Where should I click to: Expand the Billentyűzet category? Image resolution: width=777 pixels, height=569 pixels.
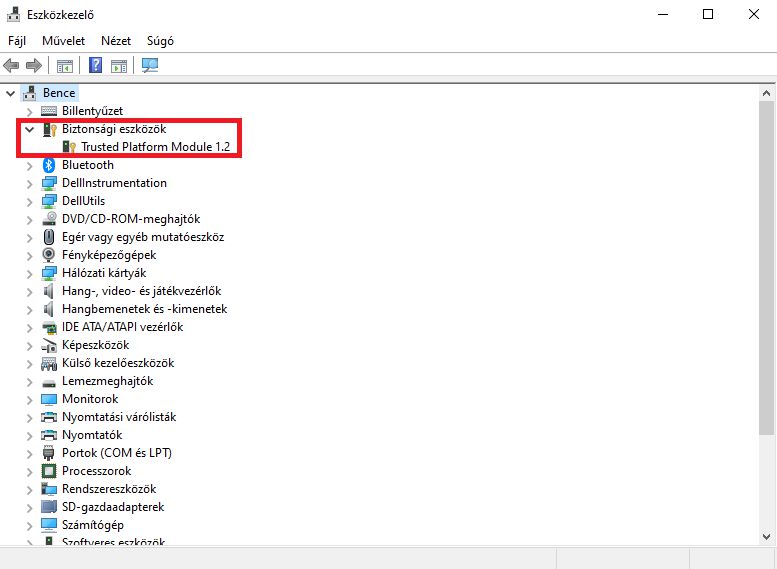coord(29,111)
